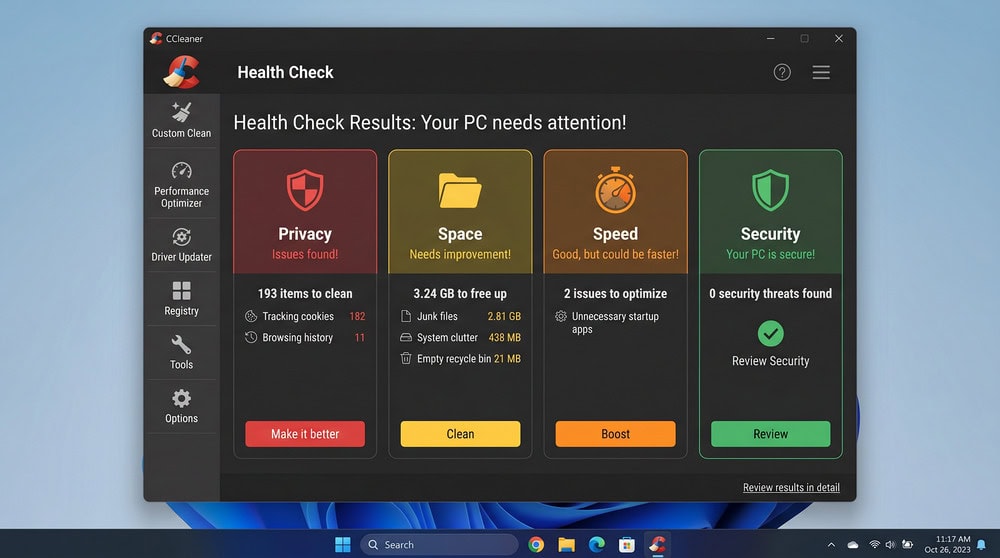Click the Unnecessary startup apps gear icon
The height and width of the screenshot is (558, 1000).
point(561,316)
